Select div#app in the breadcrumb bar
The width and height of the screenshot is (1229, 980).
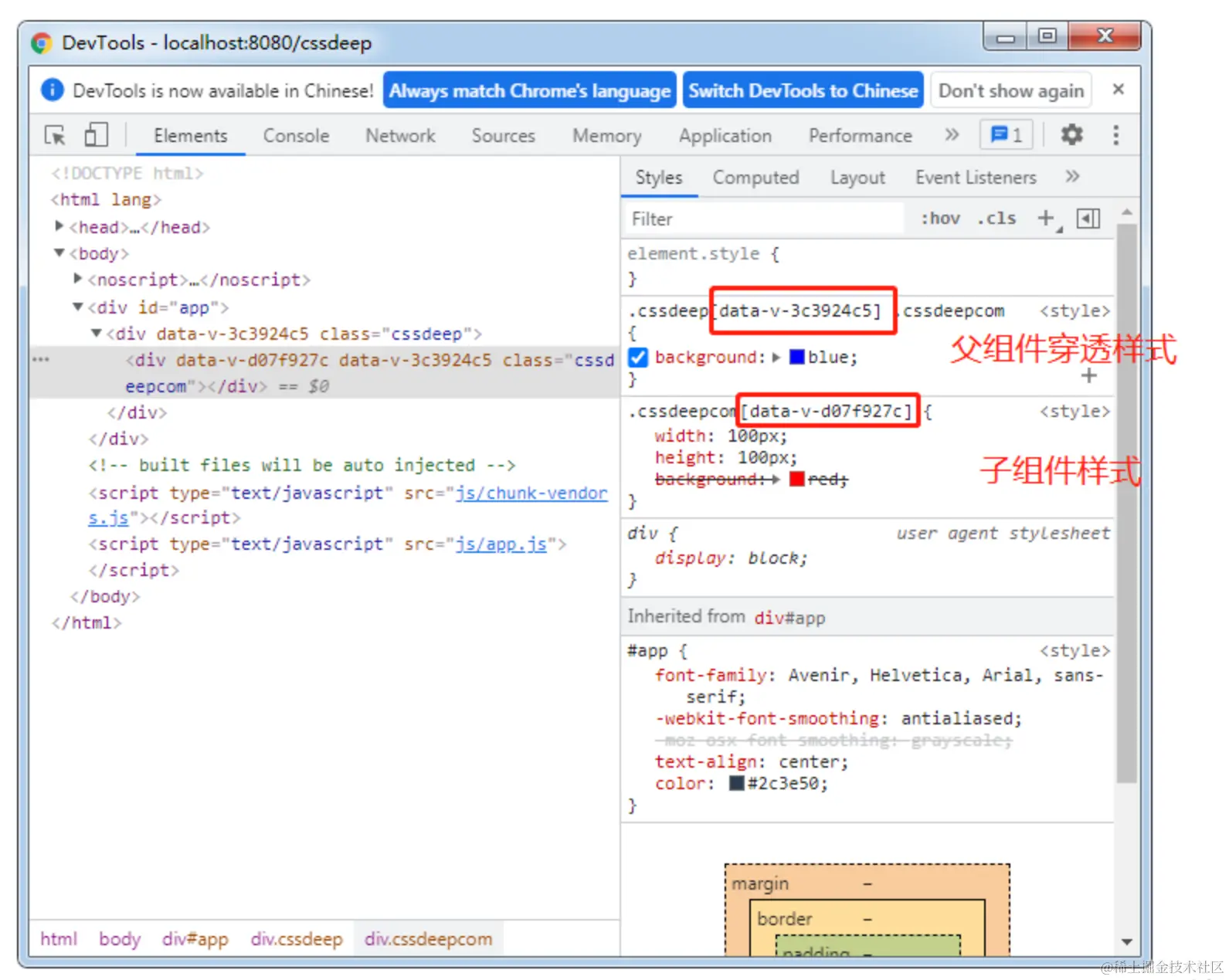click(195, 939)
